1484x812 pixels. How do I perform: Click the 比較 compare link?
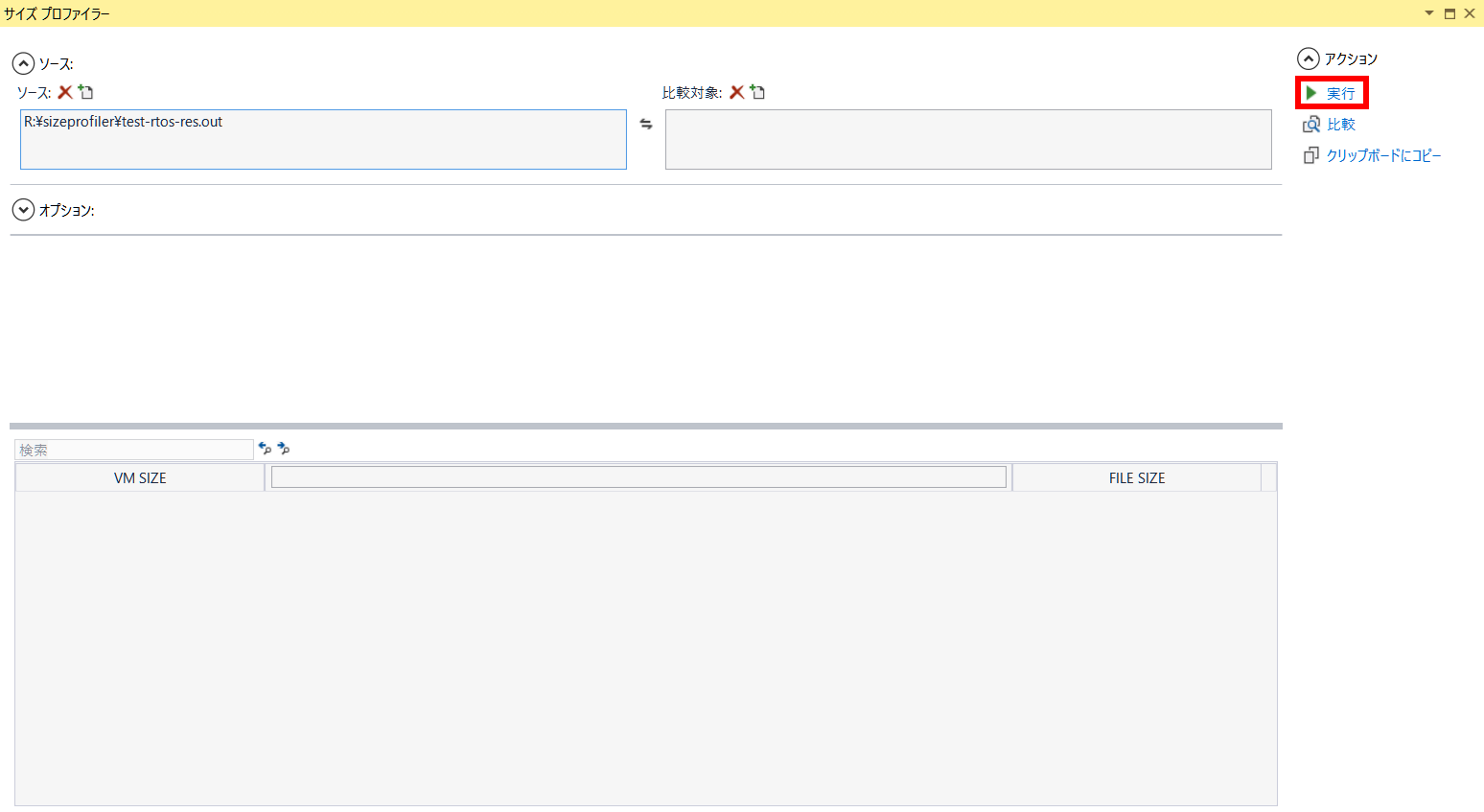pos(1340,125)
